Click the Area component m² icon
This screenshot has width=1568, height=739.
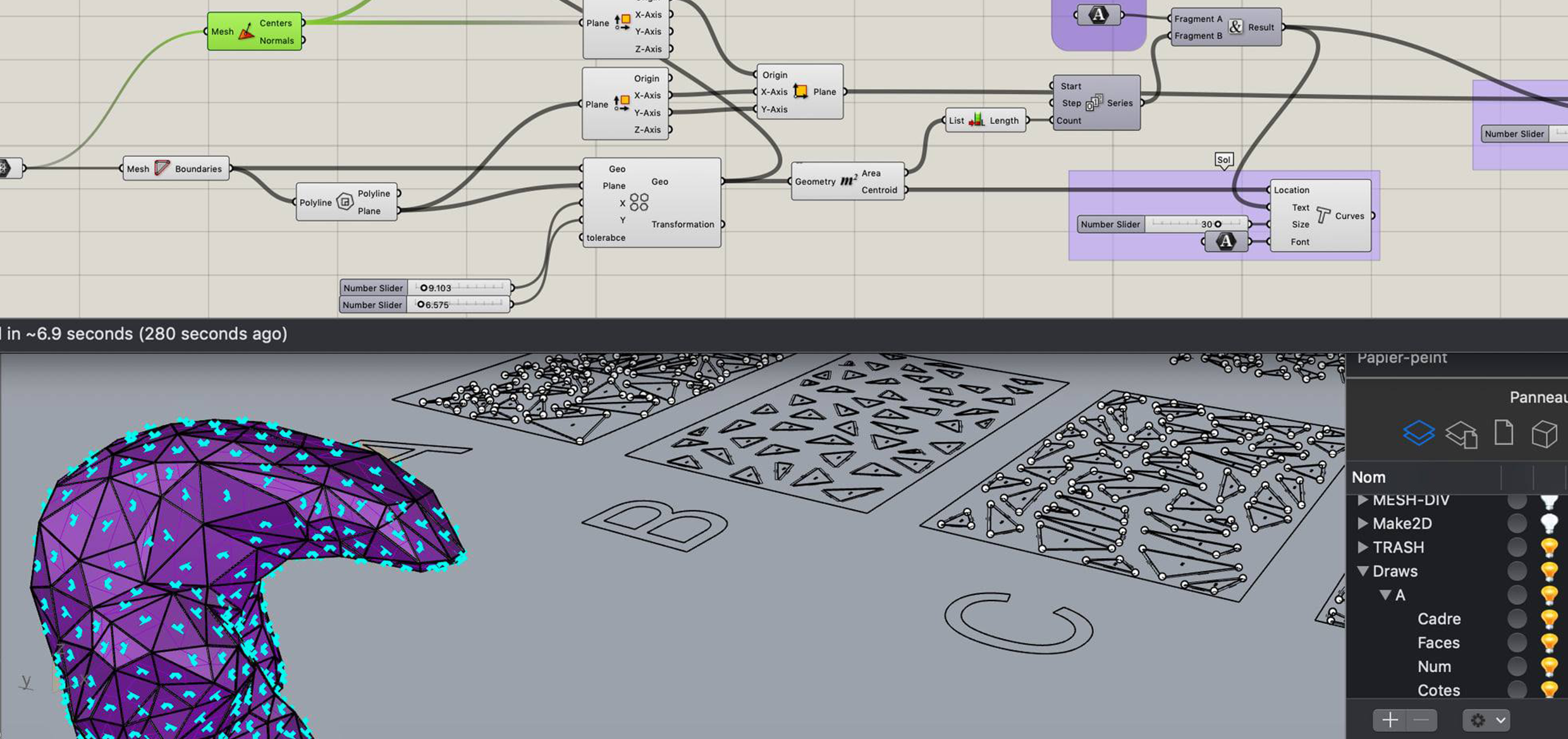(x=848, y=181)
